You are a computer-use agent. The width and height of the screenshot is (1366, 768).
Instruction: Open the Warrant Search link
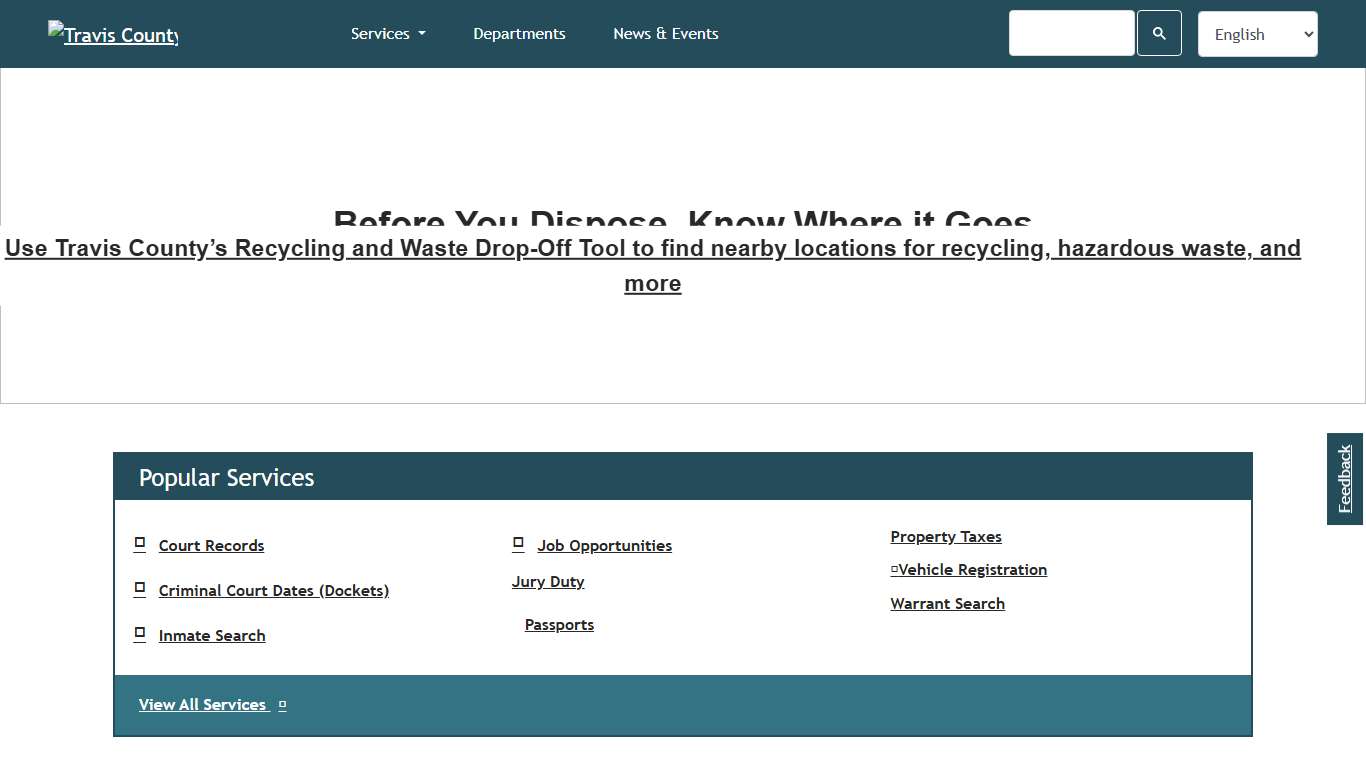pyautogui.click(x=947, y=603)
